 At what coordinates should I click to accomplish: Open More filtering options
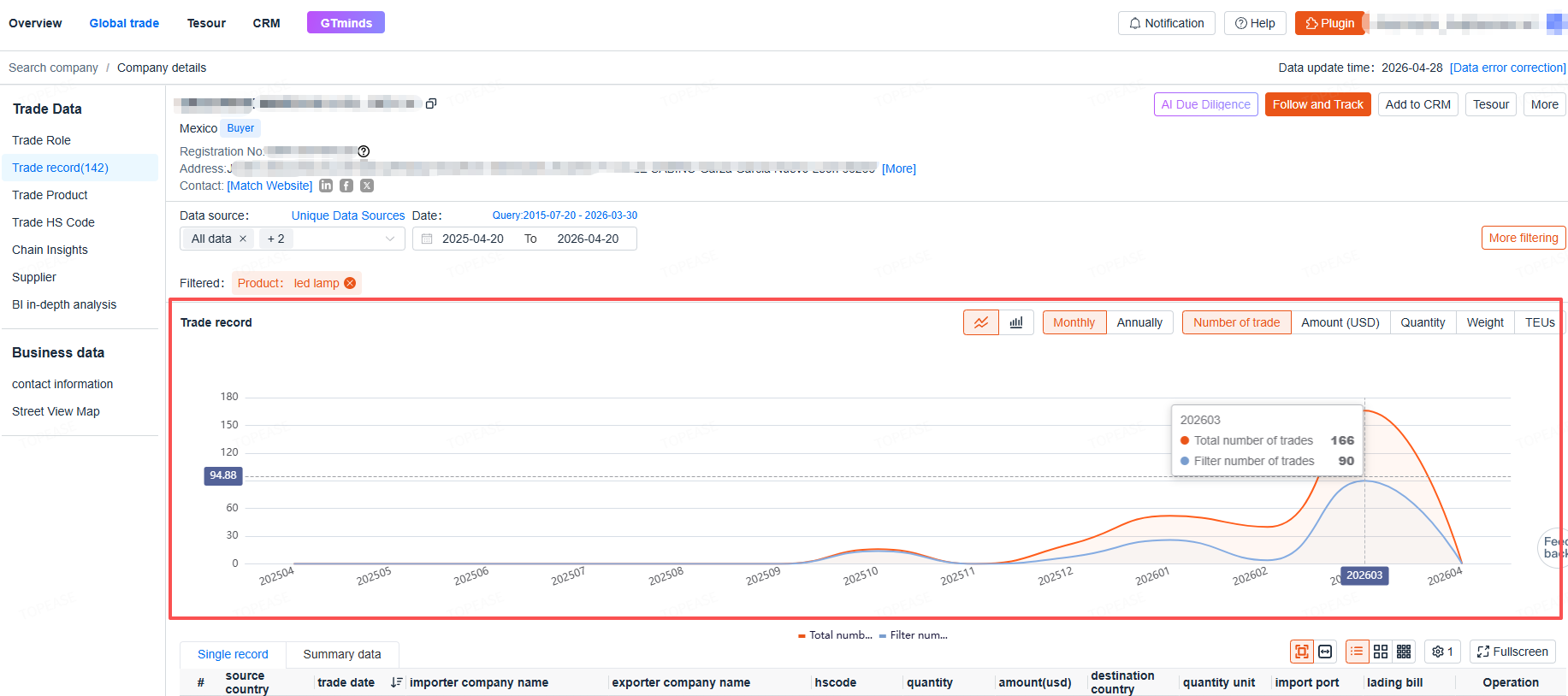[x=1524, y=238]
